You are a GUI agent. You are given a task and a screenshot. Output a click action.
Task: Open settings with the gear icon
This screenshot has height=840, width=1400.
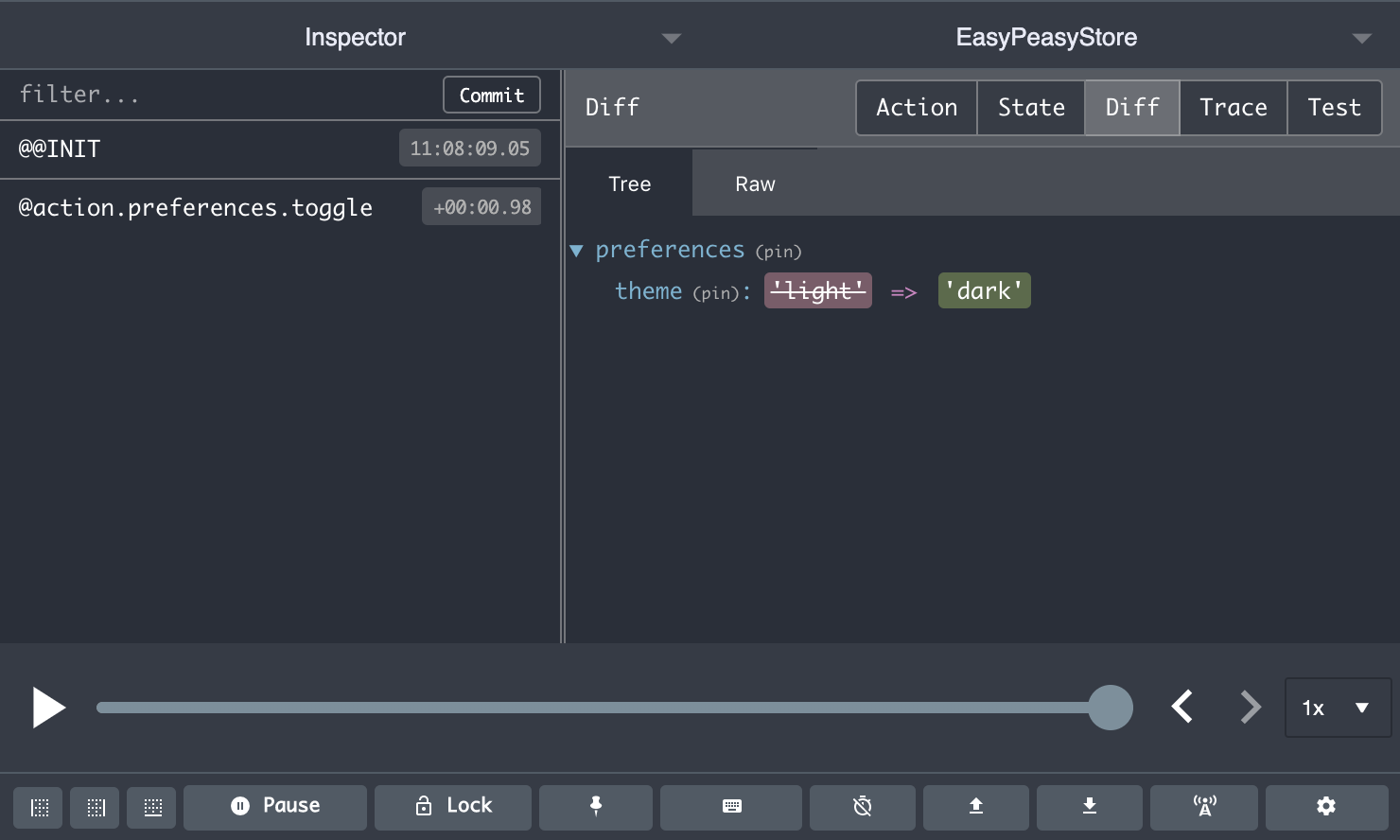click(1325, 806)
